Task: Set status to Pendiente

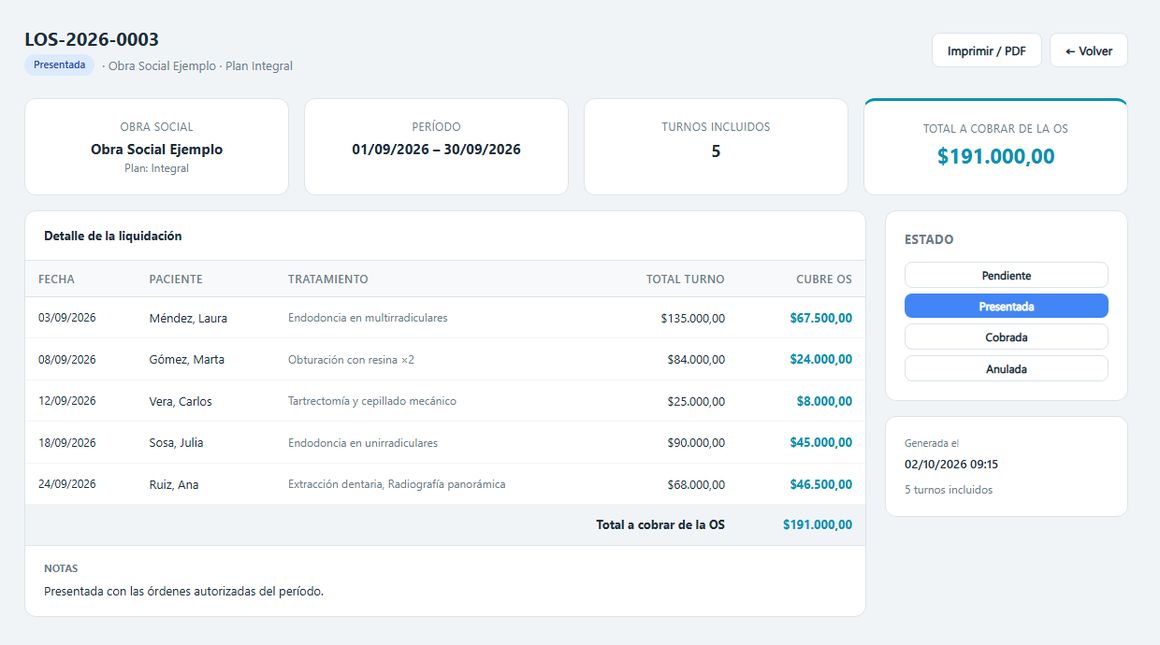Action: (x=1006, y=275)
